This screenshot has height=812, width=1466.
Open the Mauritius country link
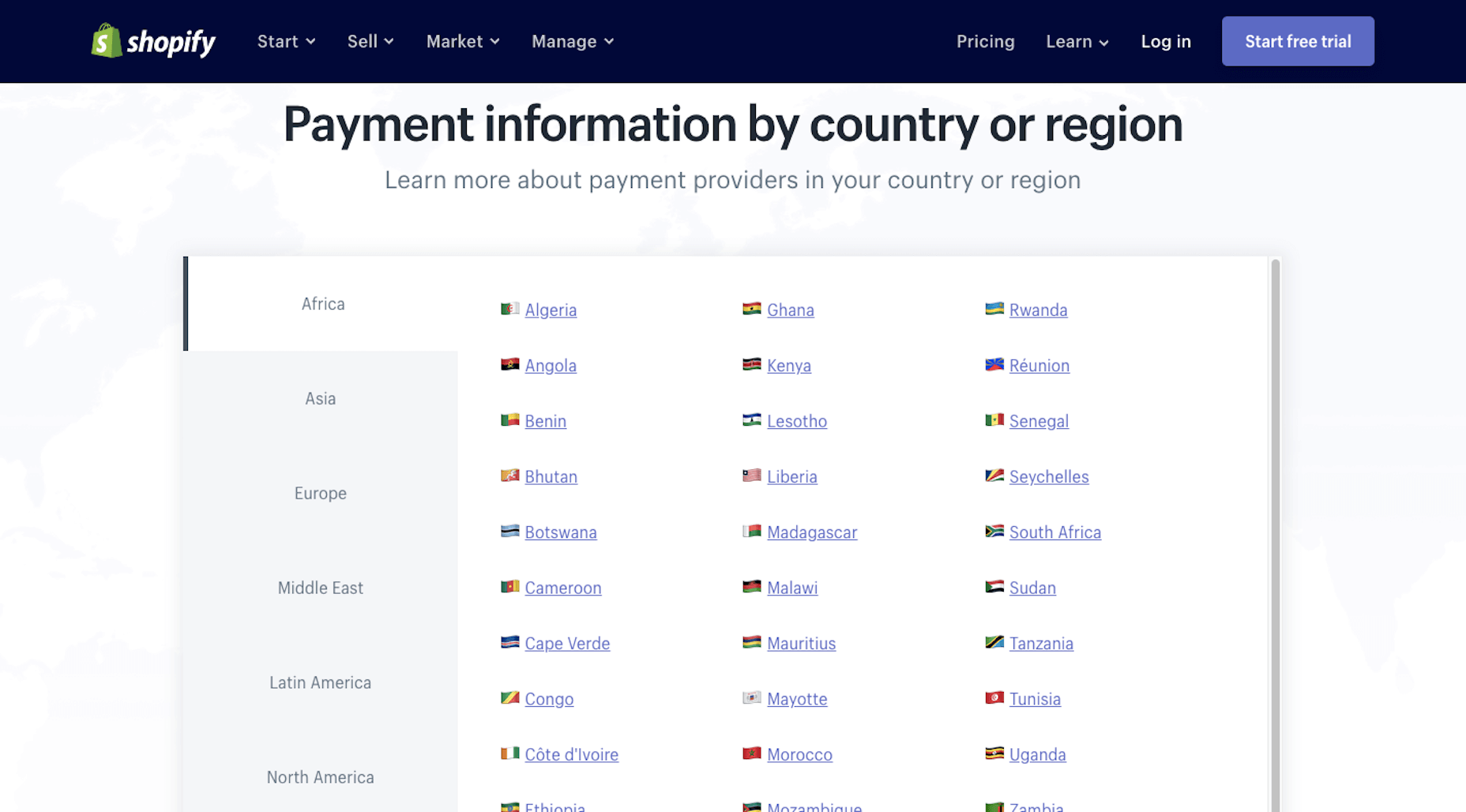pyautogui.click(x=801, y=643)
